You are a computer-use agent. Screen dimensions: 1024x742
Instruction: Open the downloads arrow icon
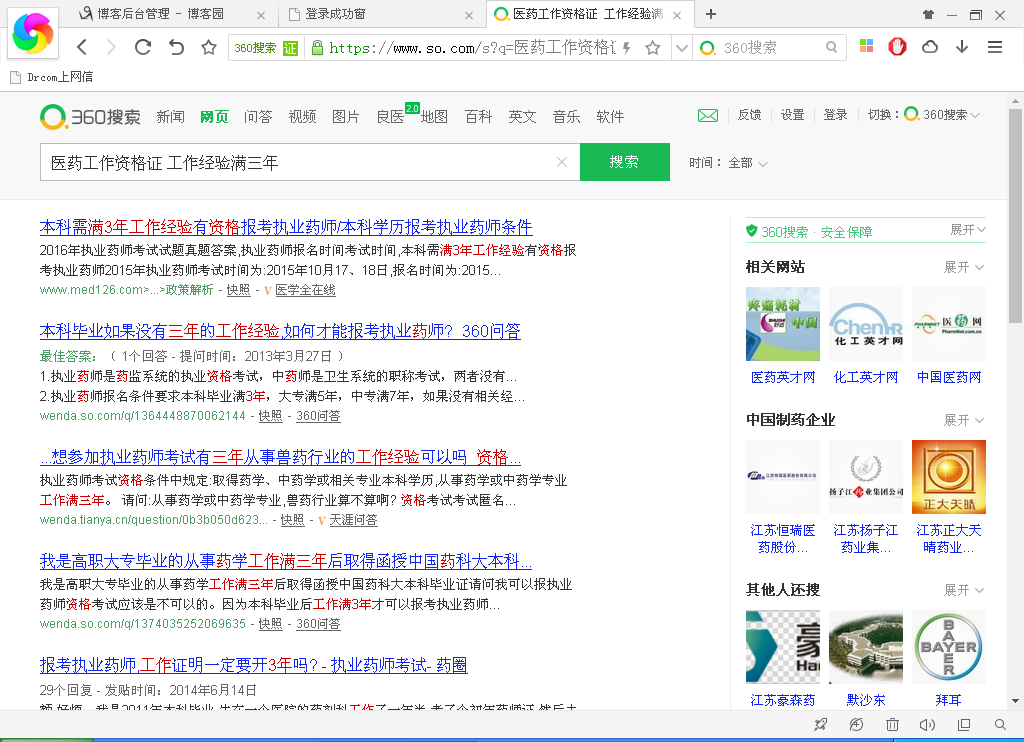[961, 46]
